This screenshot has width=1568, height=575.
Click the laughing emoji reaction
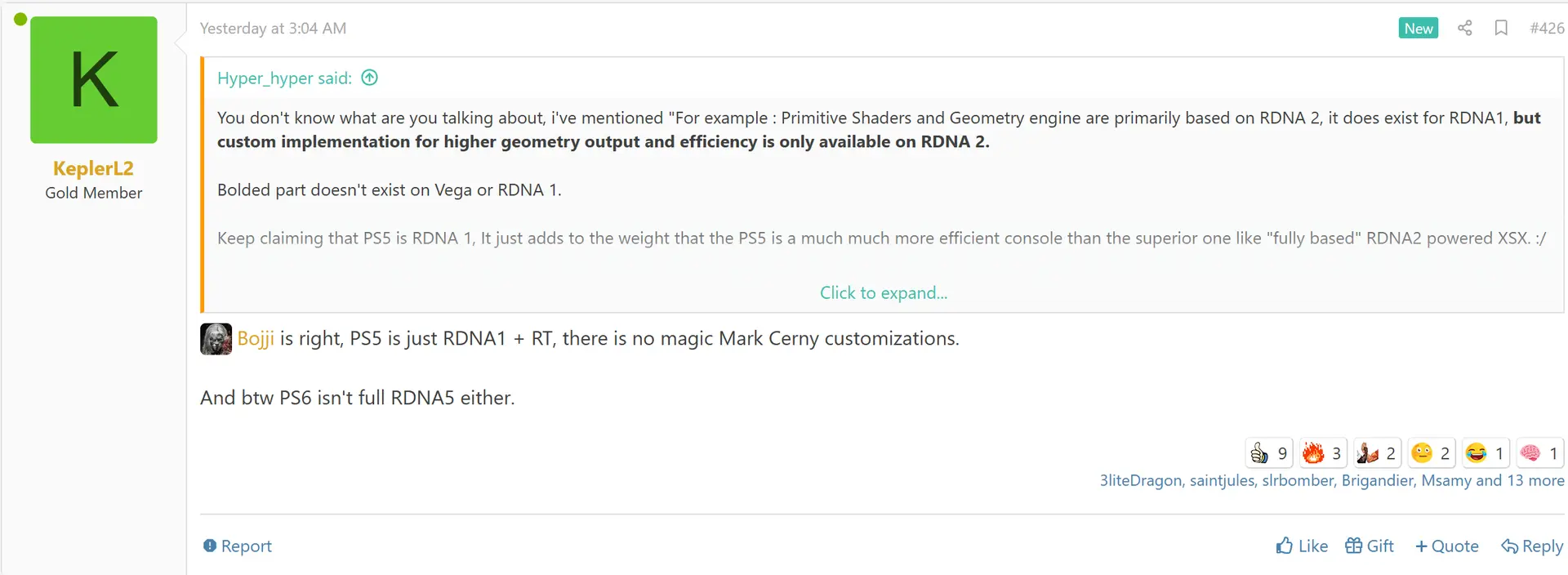coord(1486,453)
